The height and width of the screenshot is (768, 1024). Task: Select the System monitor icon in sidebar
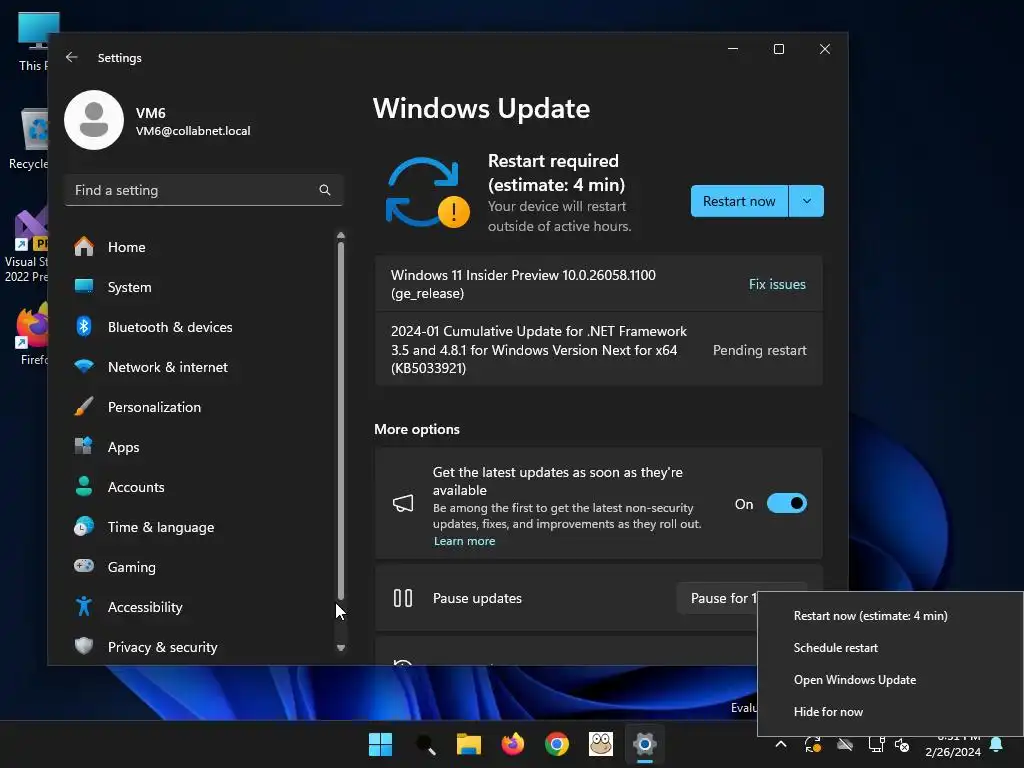[x=84, y=287]
